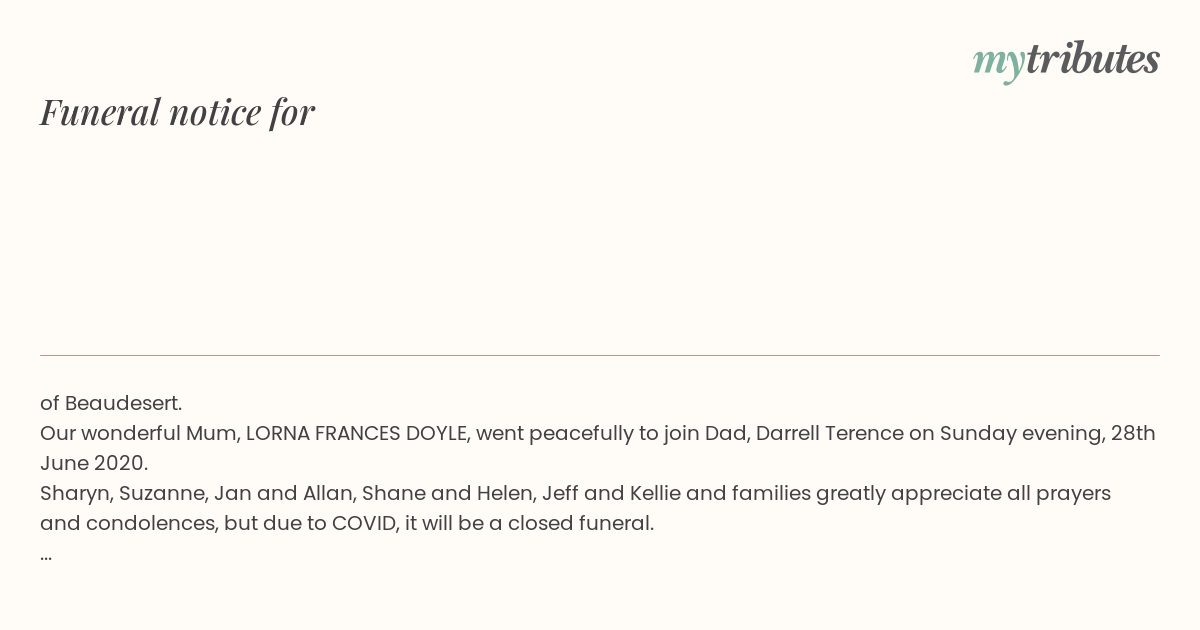
Task: Click the word COVID in the notice
Action: click(364, 523)
